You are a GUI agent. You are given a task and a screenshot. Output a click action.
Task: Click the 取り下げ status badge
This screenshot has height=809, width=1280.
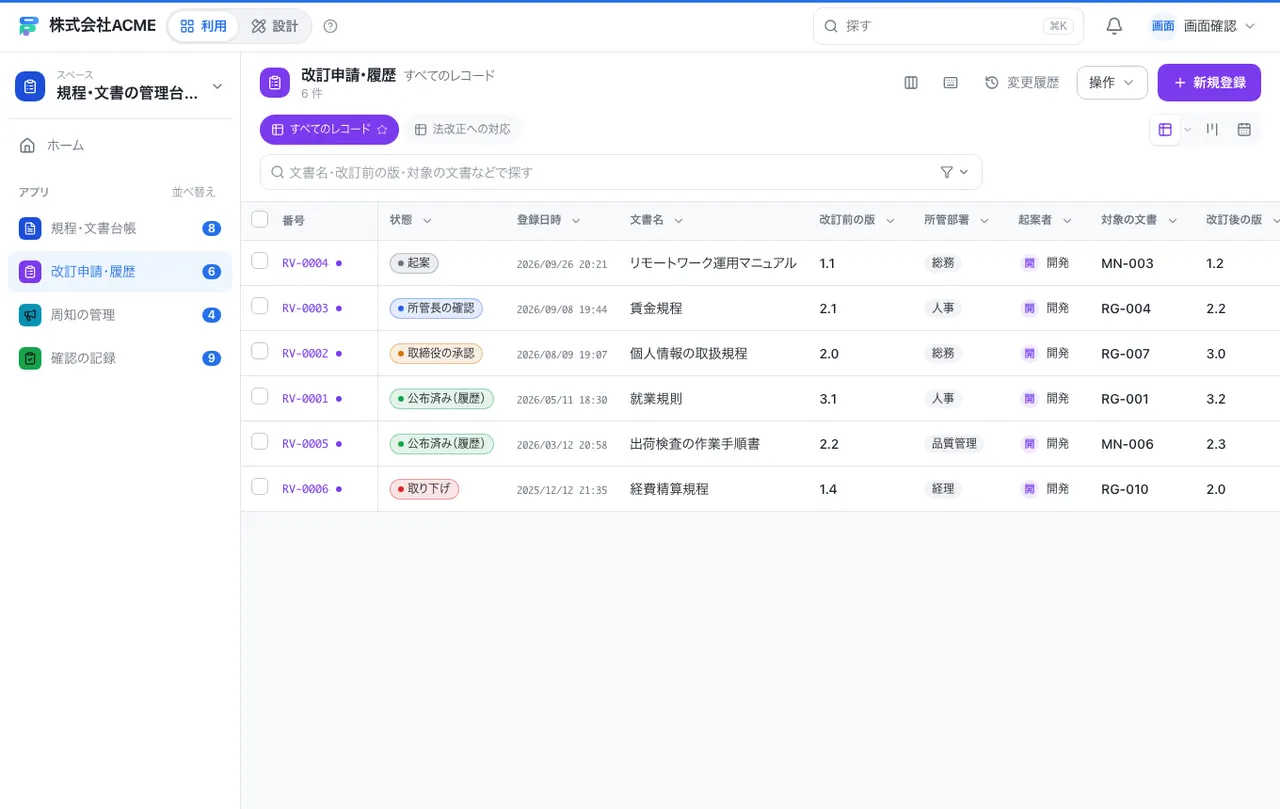pos(424,489)
